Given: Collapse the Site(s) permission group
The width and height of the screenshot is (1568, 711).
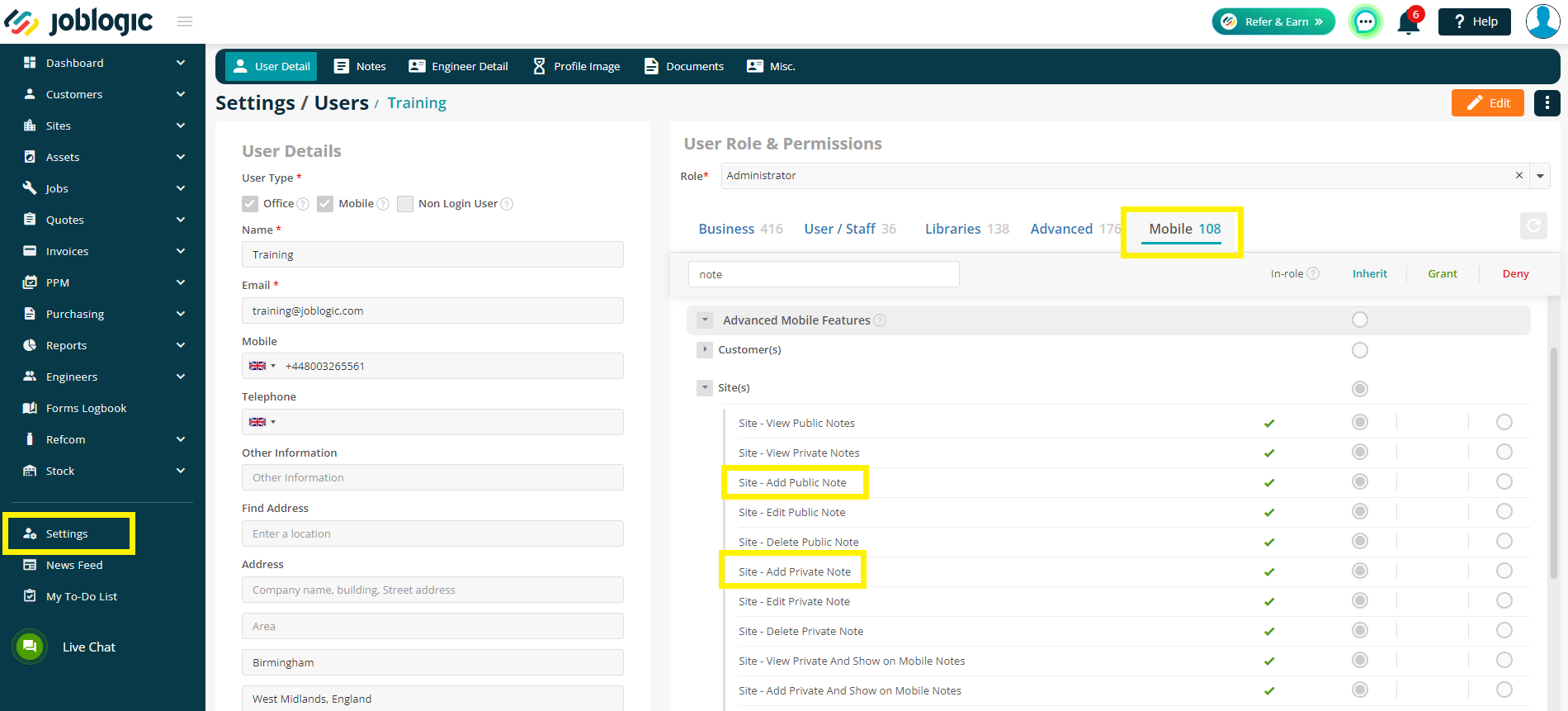Looking at the screenshot, I should (705, 388).
